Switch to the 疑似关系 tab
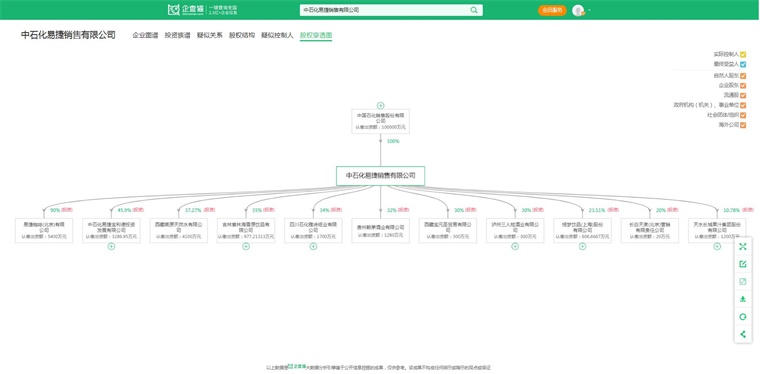Screen dimensions: 760x374 210,35
